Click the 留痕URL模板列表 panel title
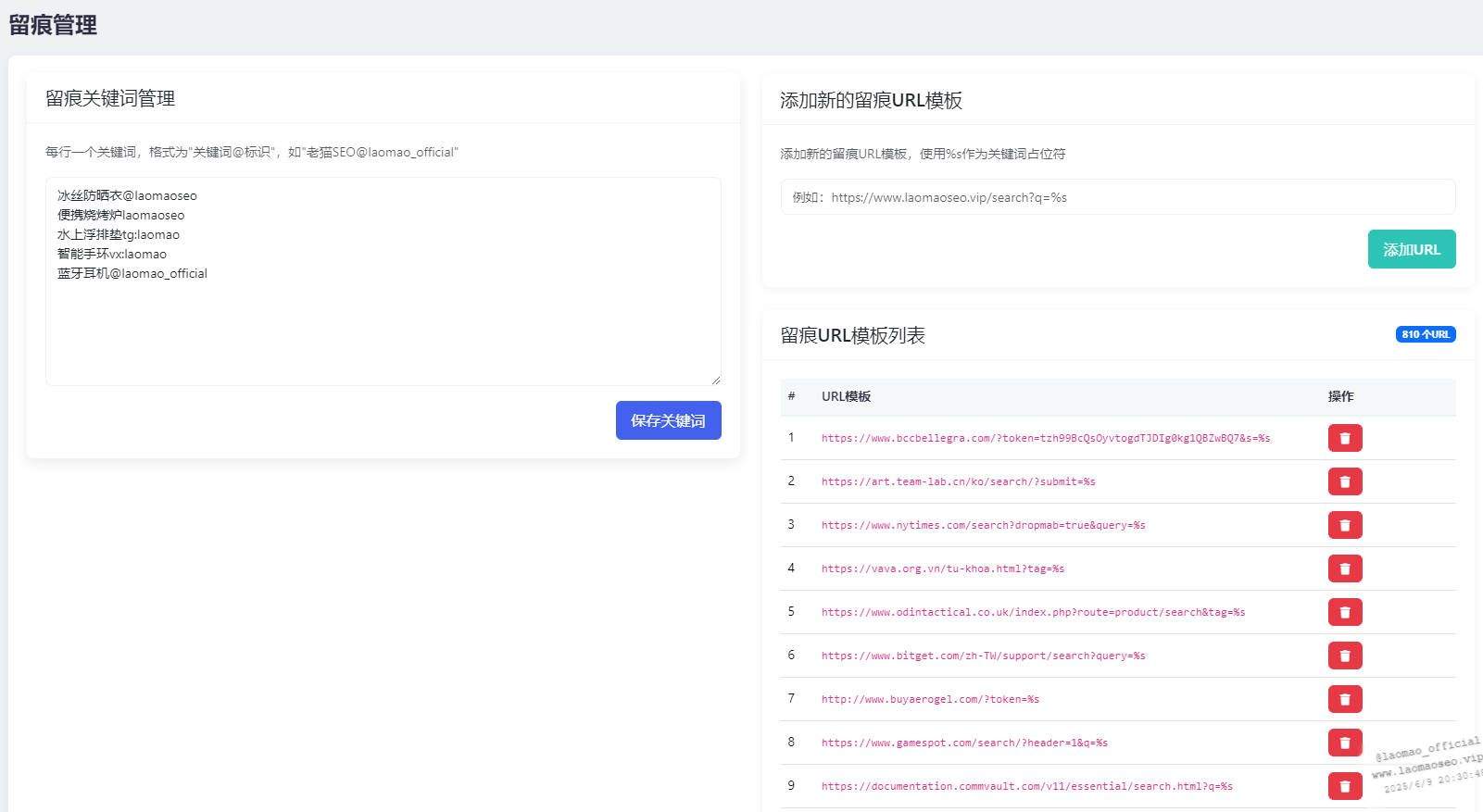The image size is (1483, 812). click(852, 335)
